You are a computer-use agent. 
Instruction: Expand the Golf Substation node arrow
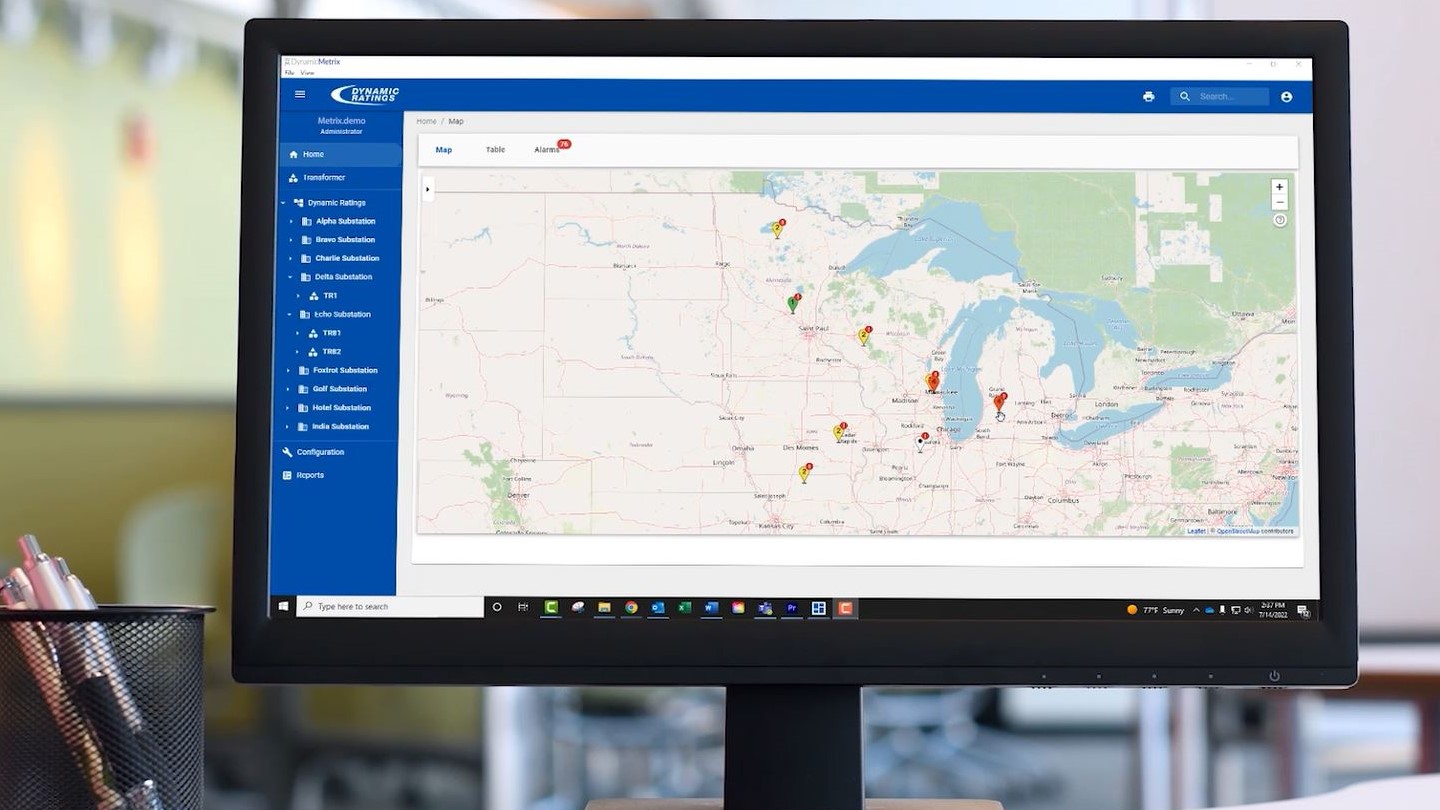tap(290, 389)
